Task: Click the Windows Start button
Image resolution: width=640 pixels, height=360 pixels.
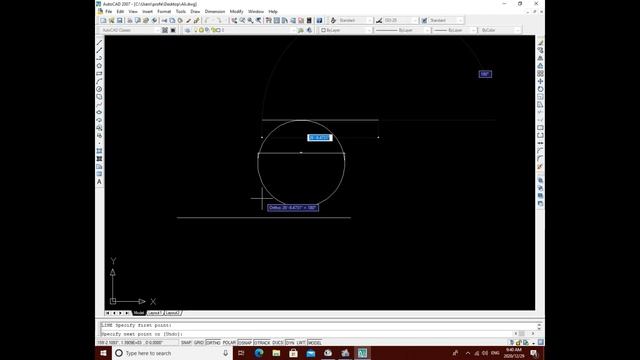Action: click(x=103, y=353)
